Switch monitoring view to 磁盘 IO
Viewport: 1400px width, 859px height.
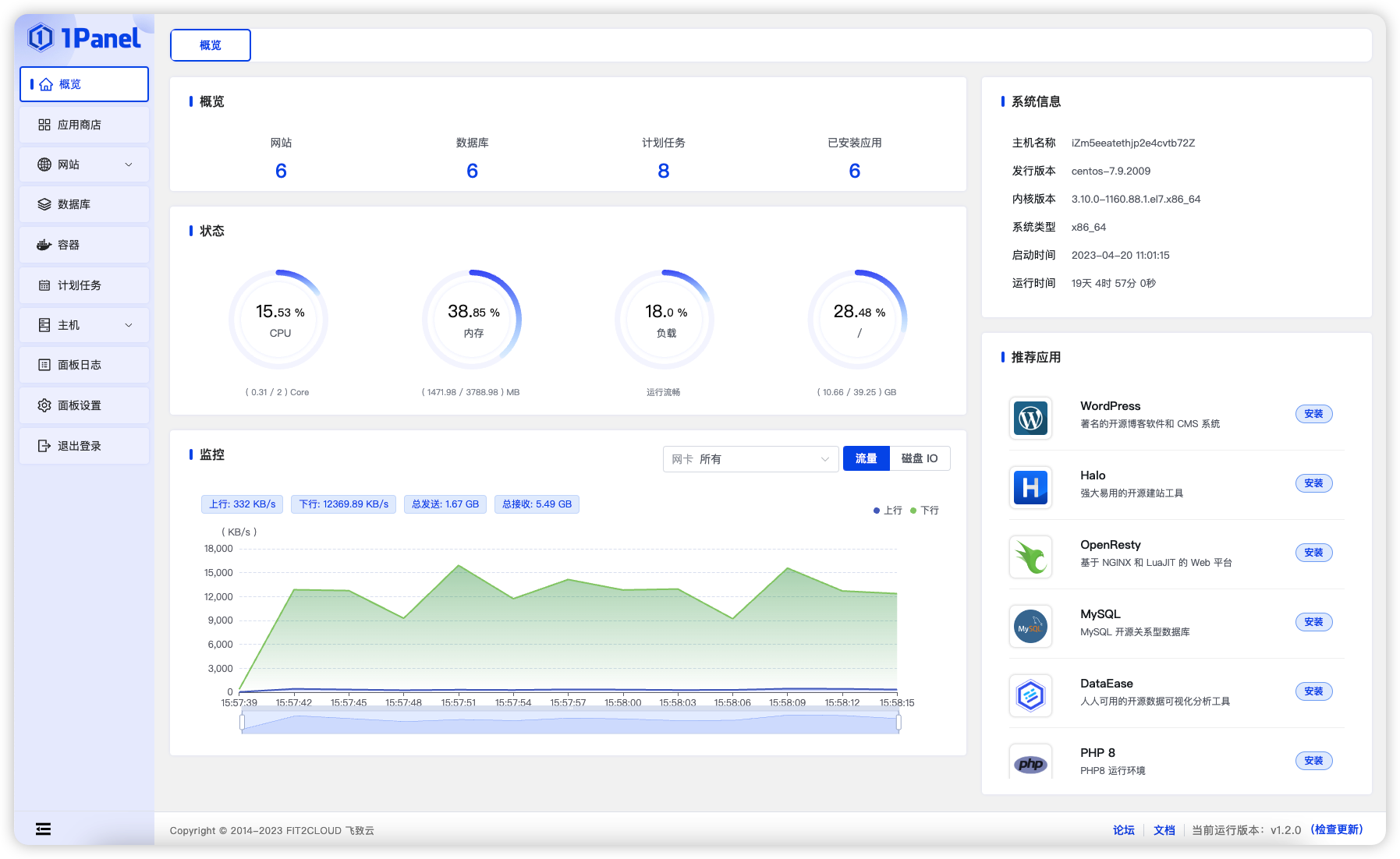click(x=920, y=458)
